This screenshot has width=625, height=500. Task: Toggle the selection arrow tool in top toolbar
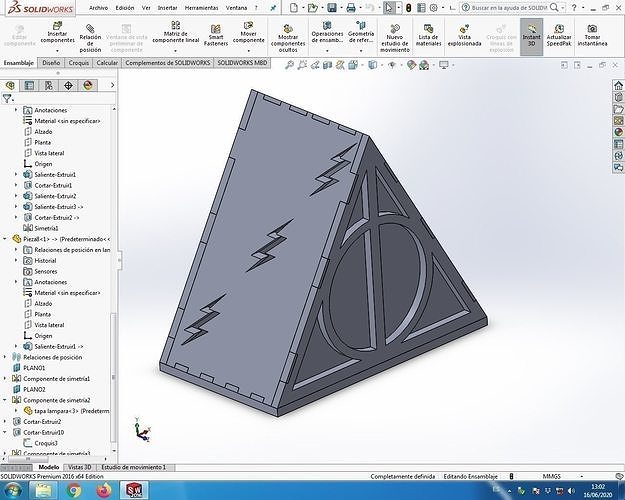tap(388, 8)
